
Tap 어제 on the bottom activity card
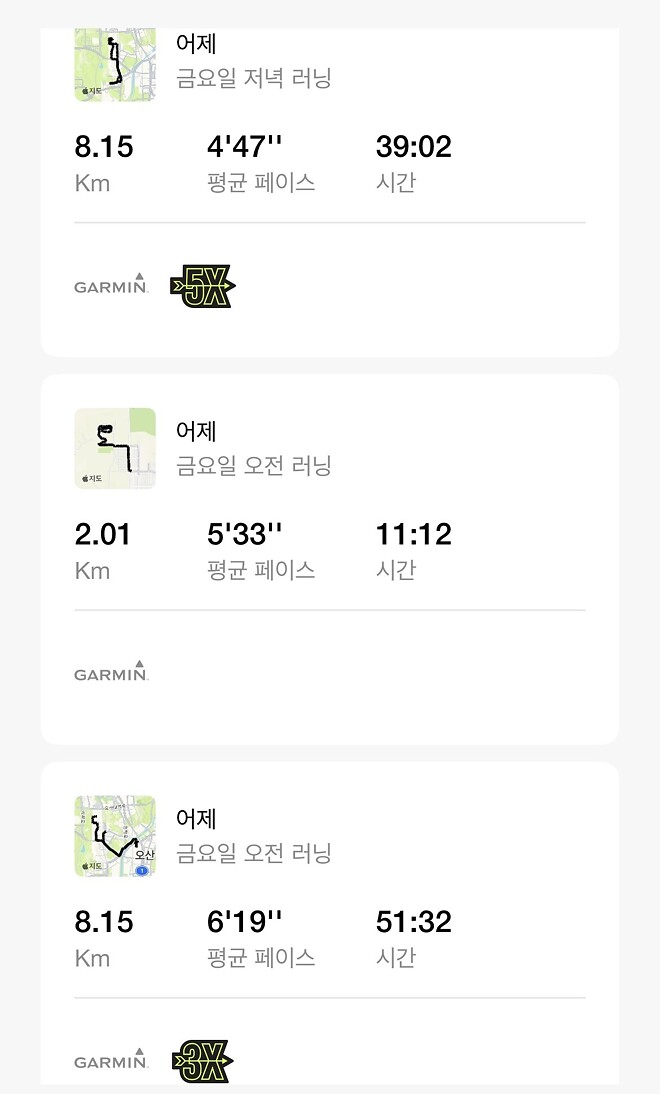[x=195, y=818]
